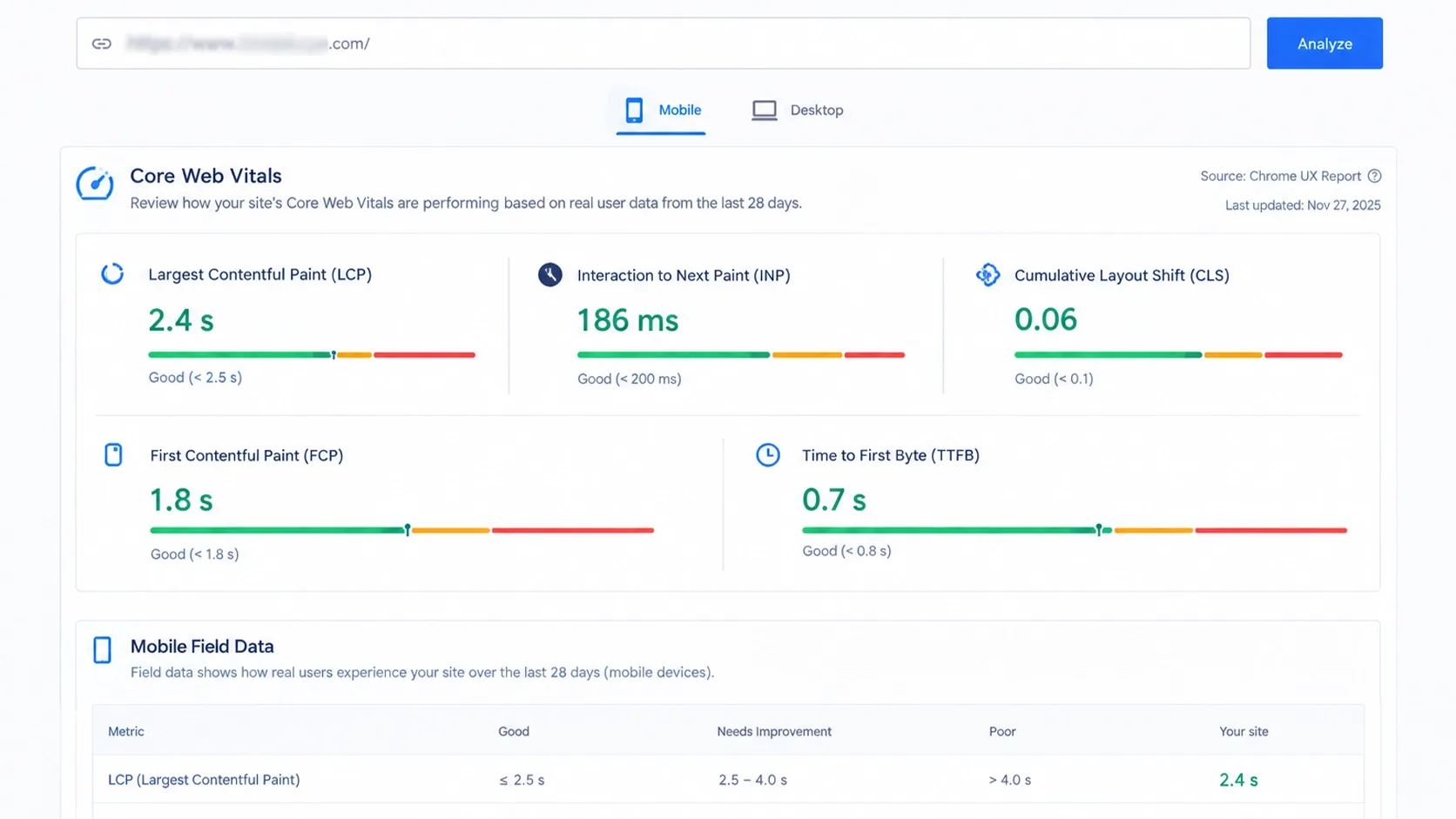Click the Good column header

click(514, 732)
